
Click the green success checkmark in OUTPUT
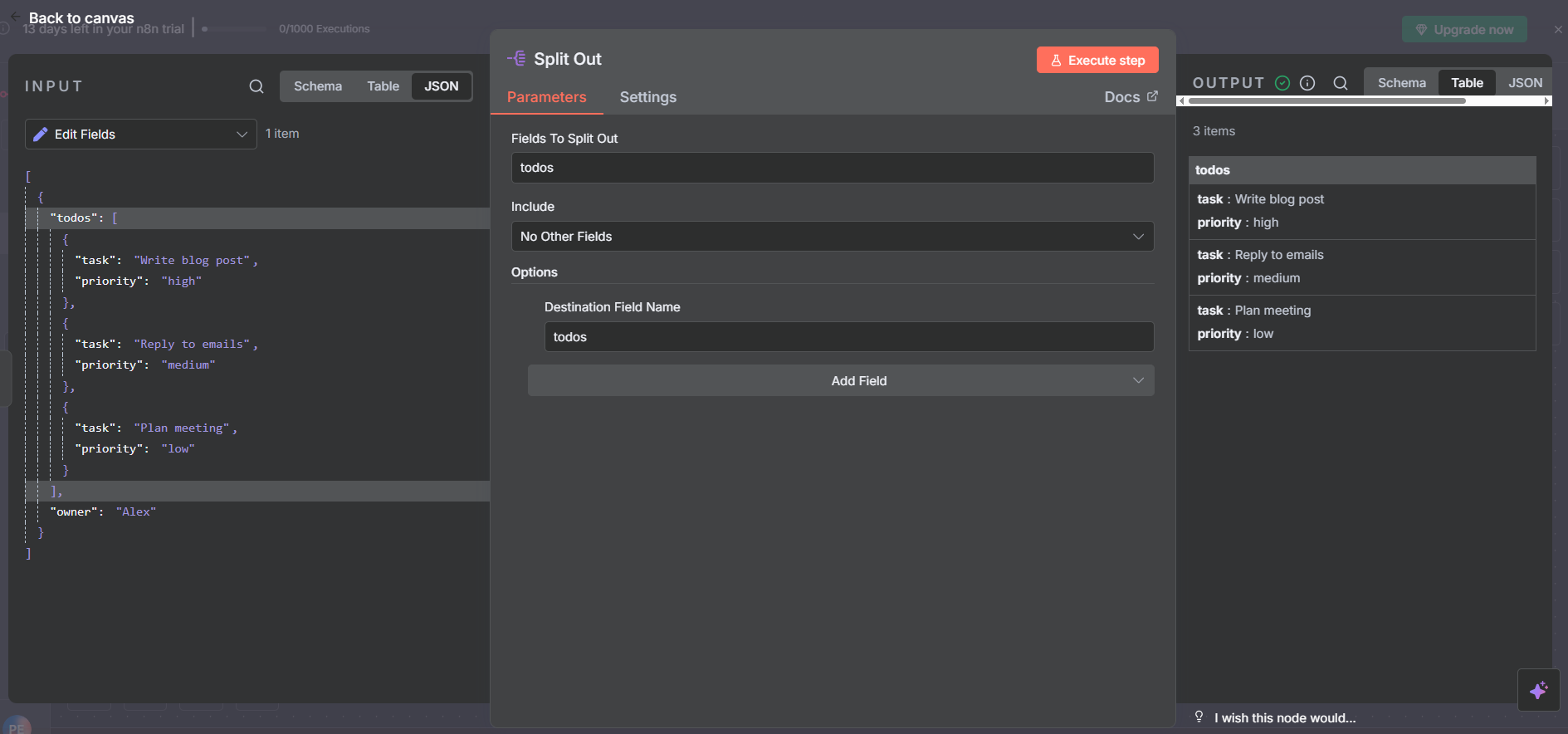click(1282, 83)
